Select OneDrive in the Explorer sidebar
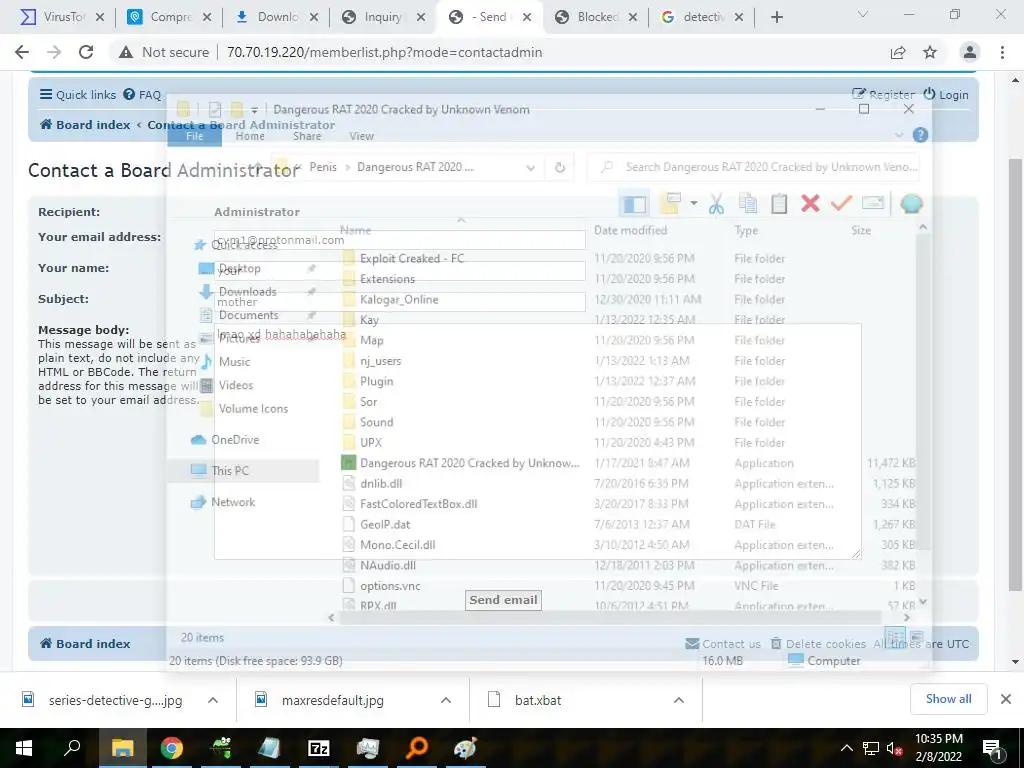Image resolution: width=1024 pixels, height=768 pixels. 225,440
